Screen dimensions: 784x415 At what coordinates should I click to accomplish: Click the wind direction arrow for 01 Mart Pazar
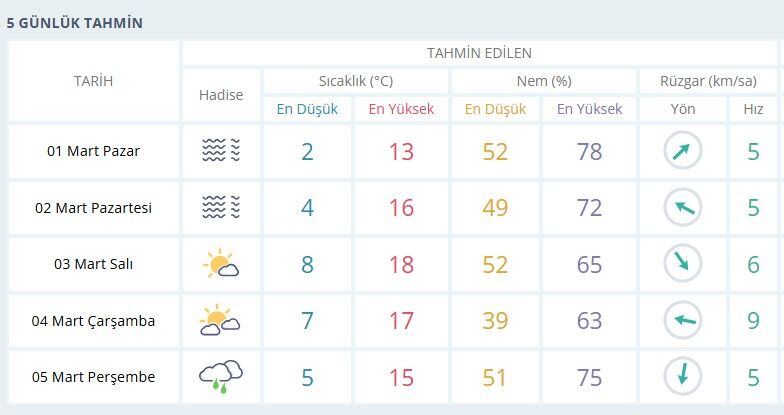pyautogui.click(x=683, y=152)
